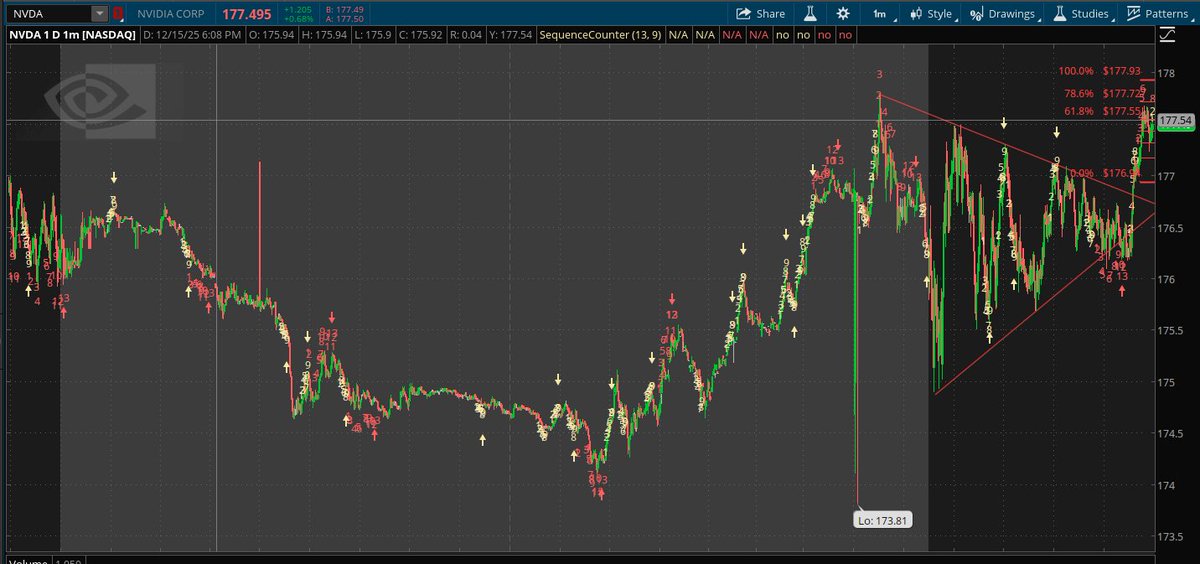
Task: Click the ask quote A: 177.50
Action: click(347, 19)
